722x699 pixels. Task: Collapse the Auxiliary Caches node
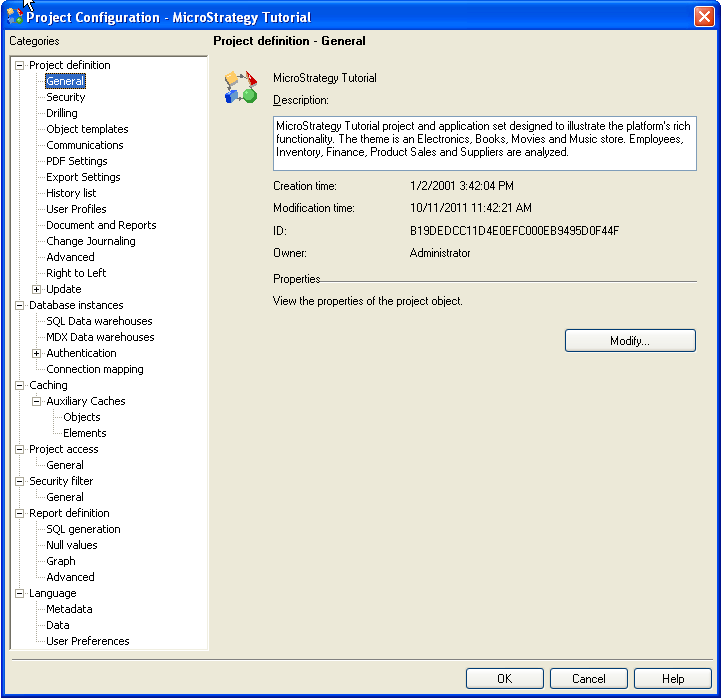36,402
